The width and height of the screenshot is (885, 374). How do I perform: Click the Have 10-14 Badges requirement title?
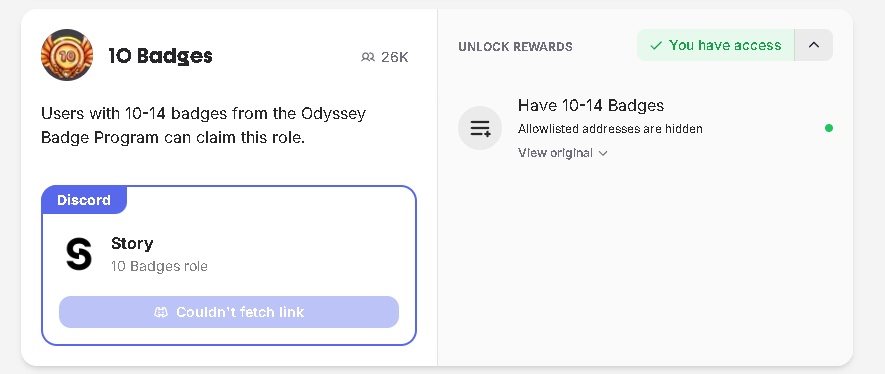tap(591, 105)
